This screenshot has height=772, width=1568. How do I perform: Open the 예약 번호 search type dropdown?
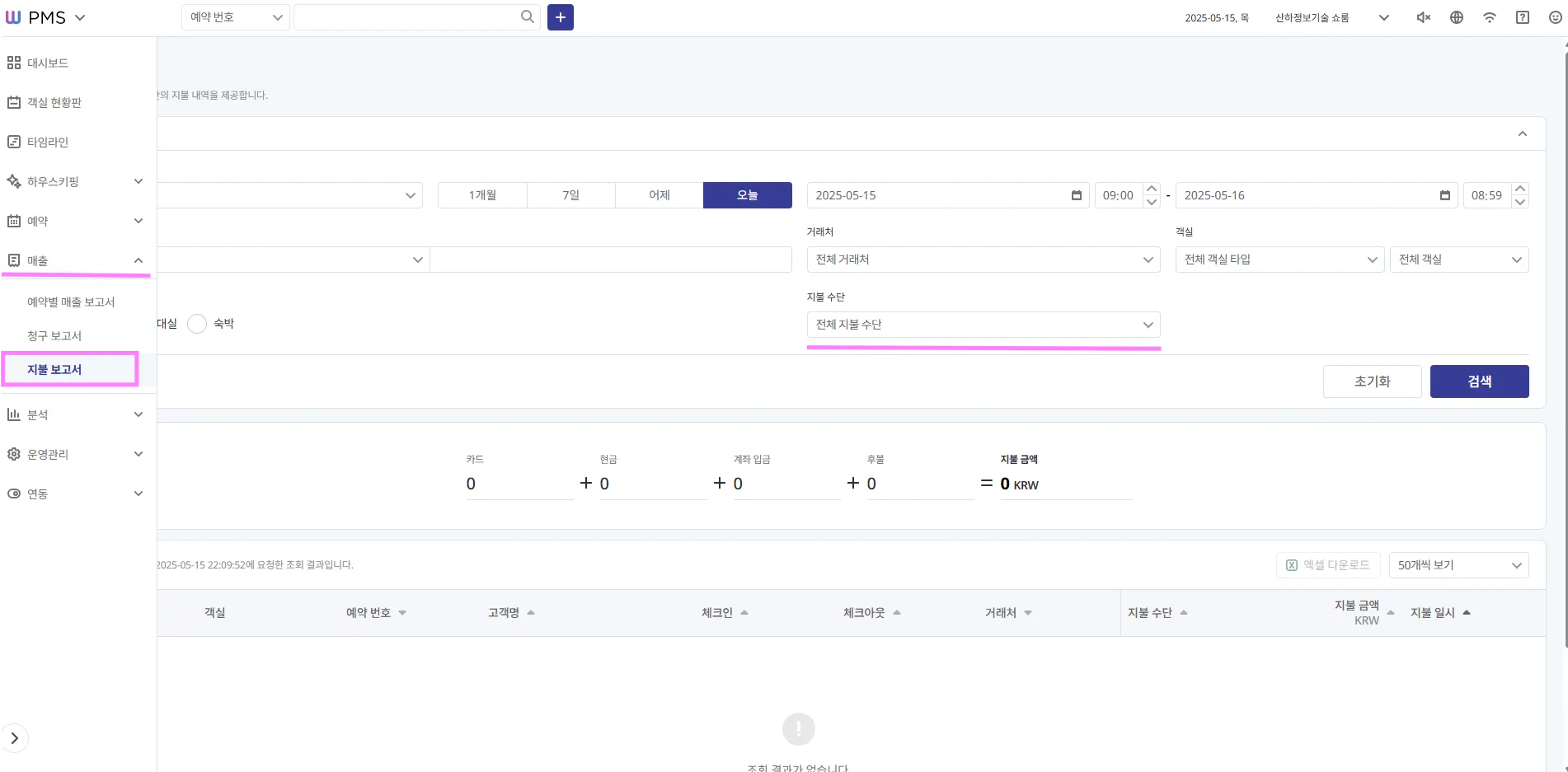coord(236,17)
